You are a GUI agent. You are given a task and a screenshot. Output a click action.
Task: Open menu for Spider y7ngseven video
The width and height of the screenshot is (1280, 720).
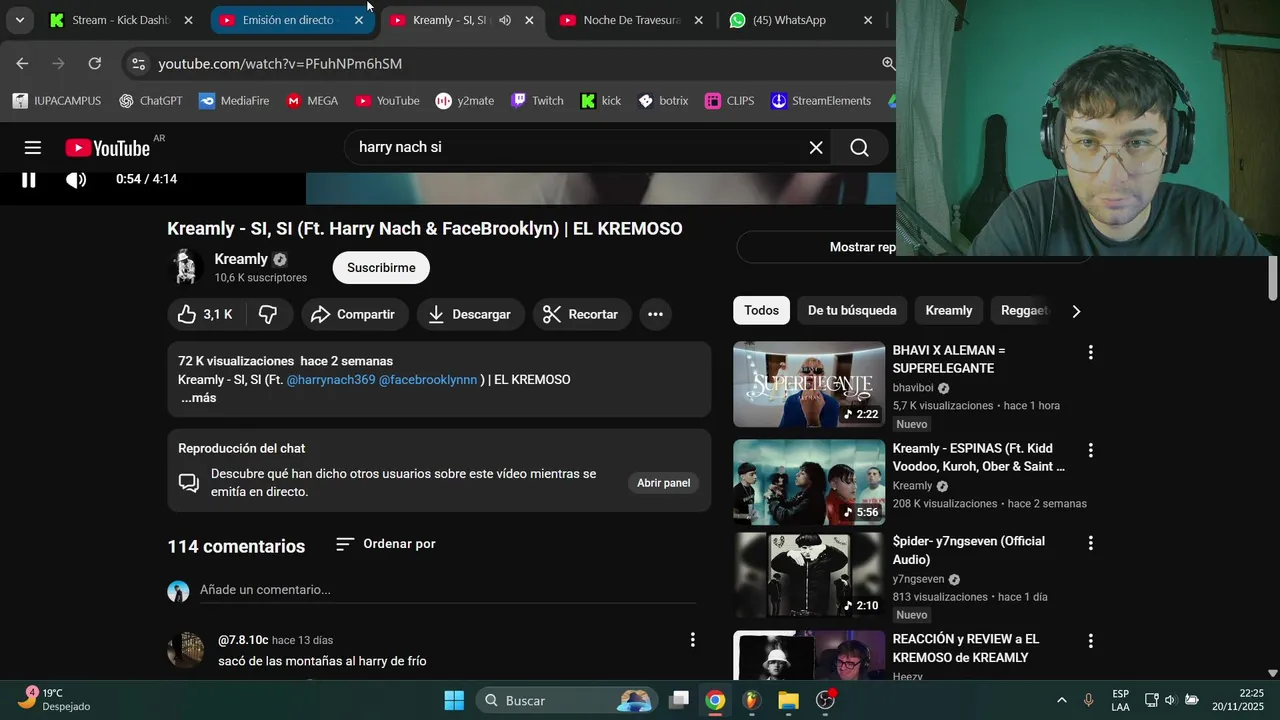coord(1090,543)
